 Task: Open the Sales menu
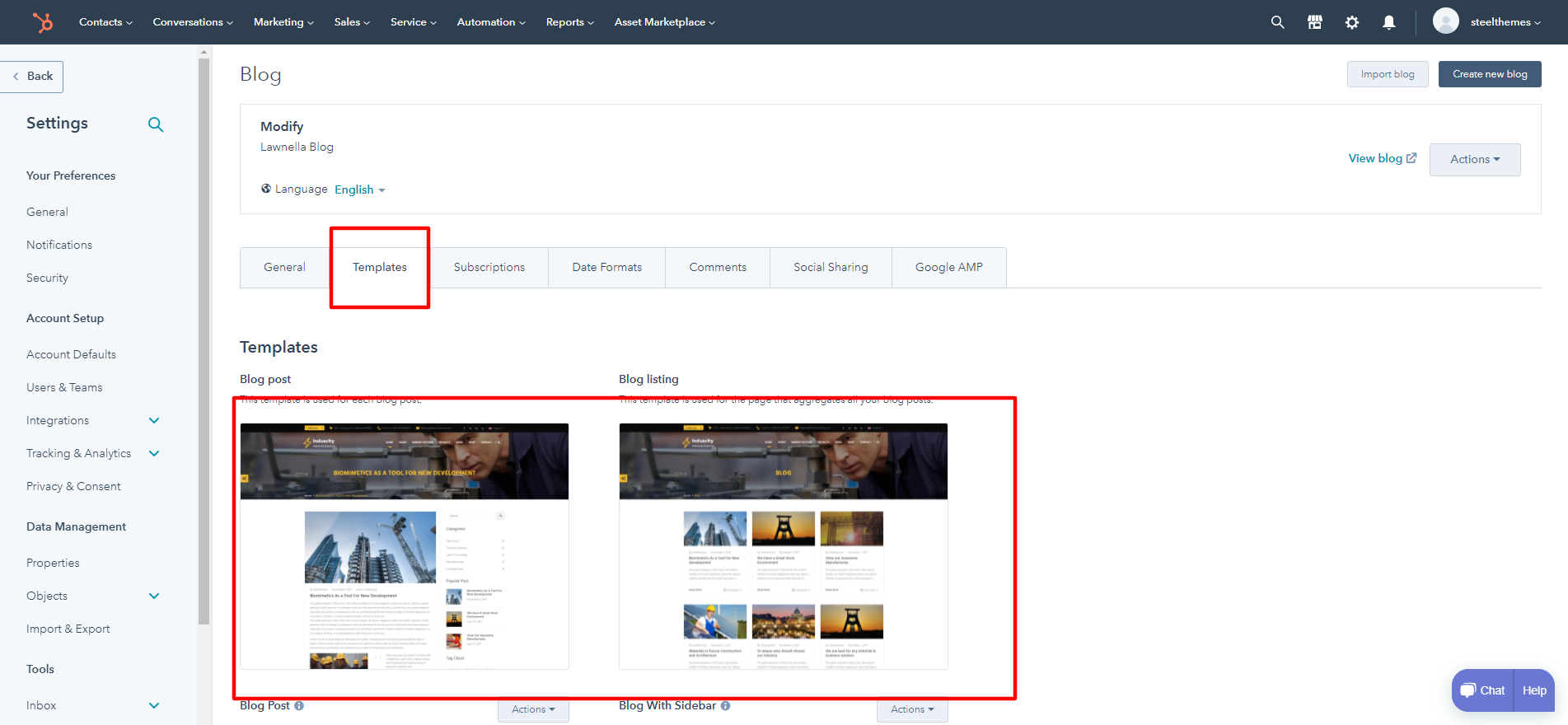tap(352, 22)
